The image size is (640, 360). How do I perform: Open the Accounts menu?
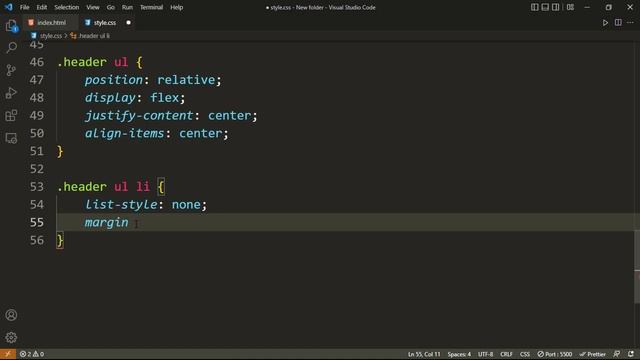coord(11,315)
